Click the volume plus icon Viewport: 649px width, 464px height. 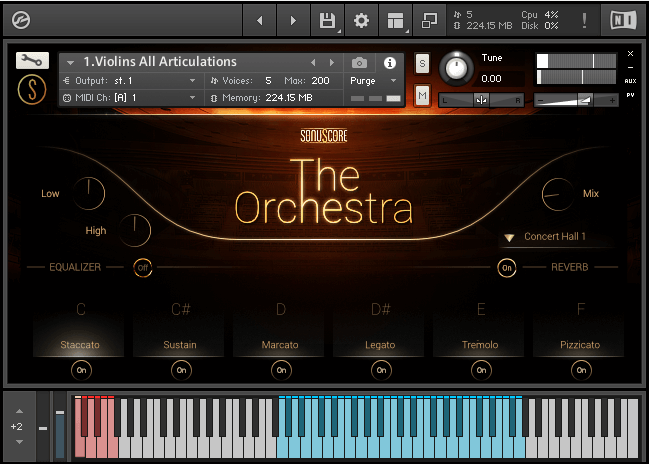[612, 101]
